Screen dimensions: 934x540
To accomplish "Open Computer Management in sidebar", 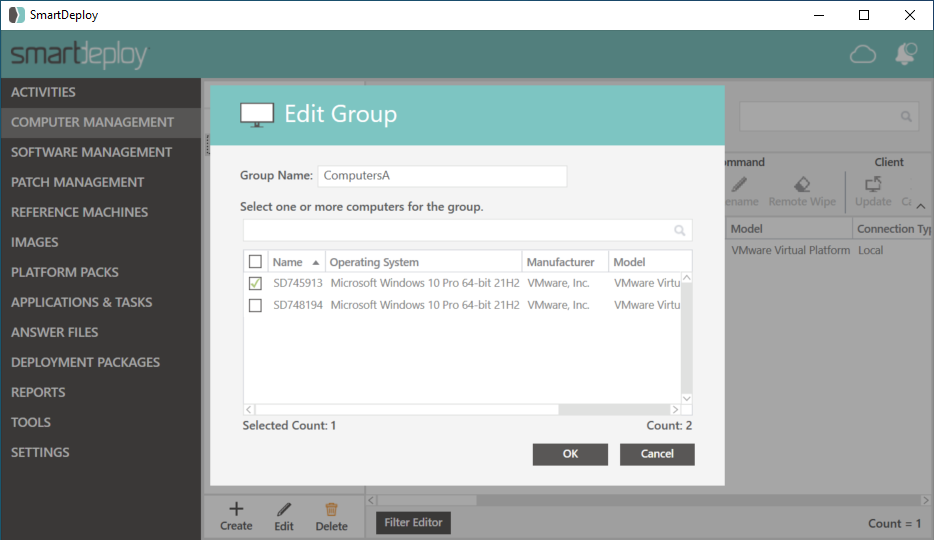I will pos(101,122).
